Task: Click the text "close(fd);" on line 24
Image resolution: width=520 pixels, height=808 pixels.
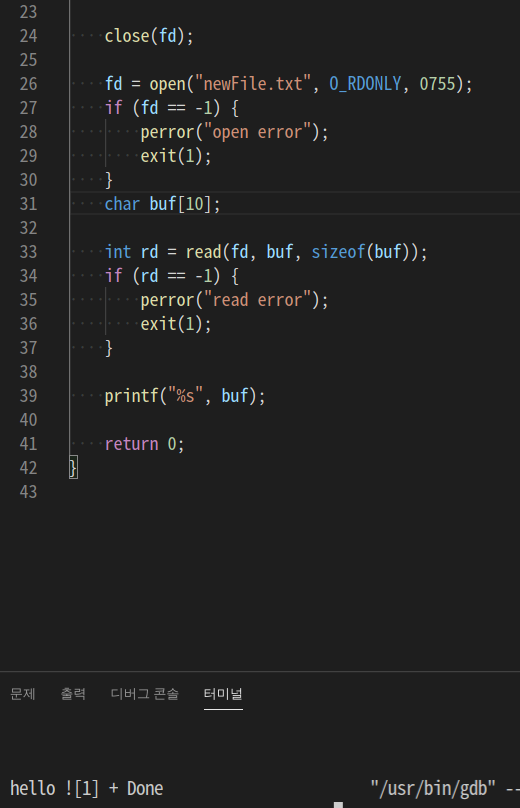Action: [149, 36]
